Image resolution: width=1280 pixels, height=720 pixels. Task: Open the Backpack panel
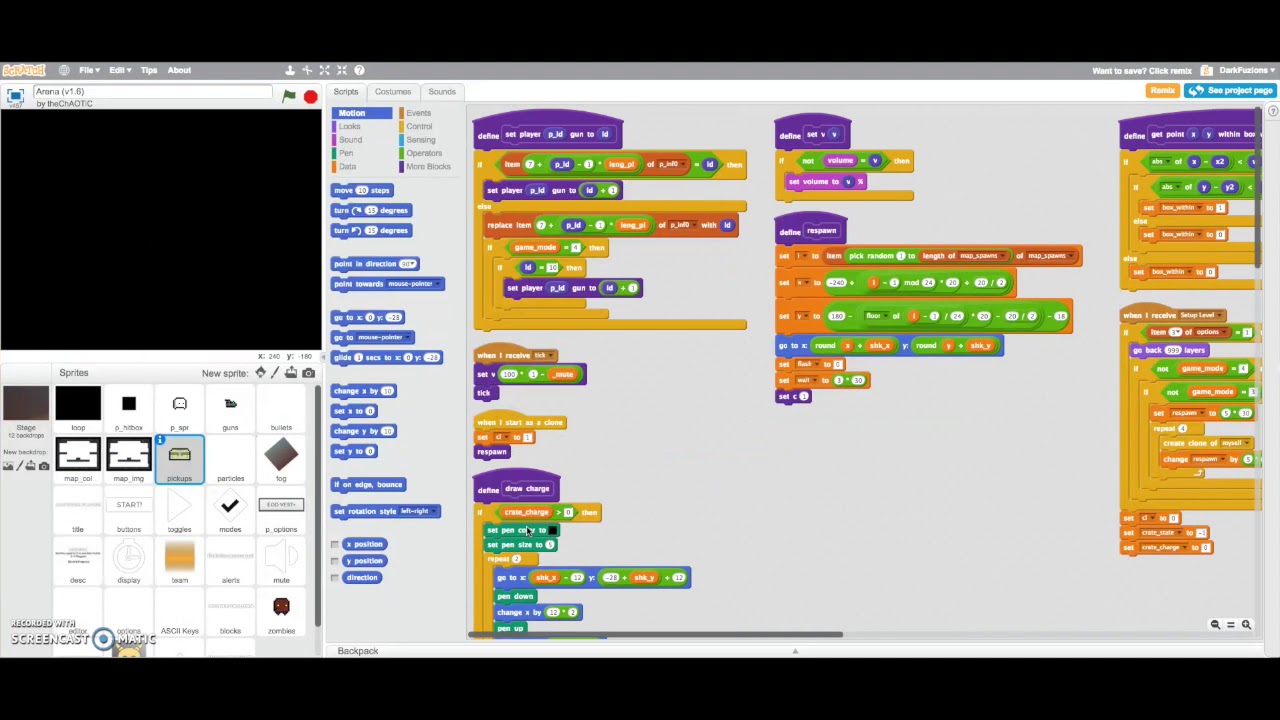[357, 651]
